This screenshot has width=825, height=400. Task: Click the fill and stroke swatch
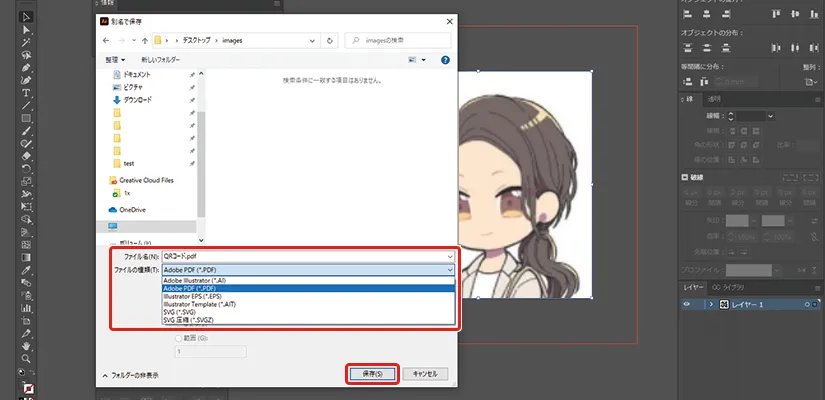tap(28, 389)
